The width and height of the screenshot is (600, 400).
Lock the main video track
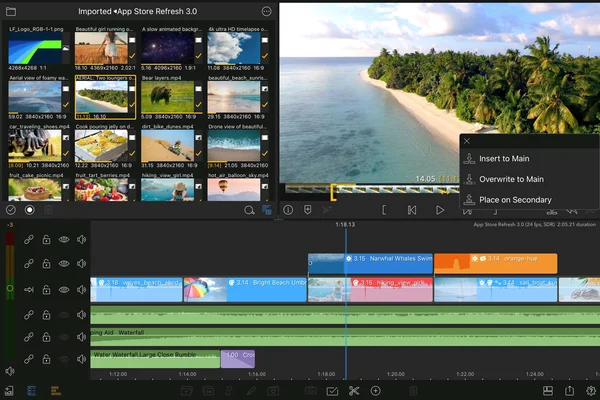click(x=46, y=290)
